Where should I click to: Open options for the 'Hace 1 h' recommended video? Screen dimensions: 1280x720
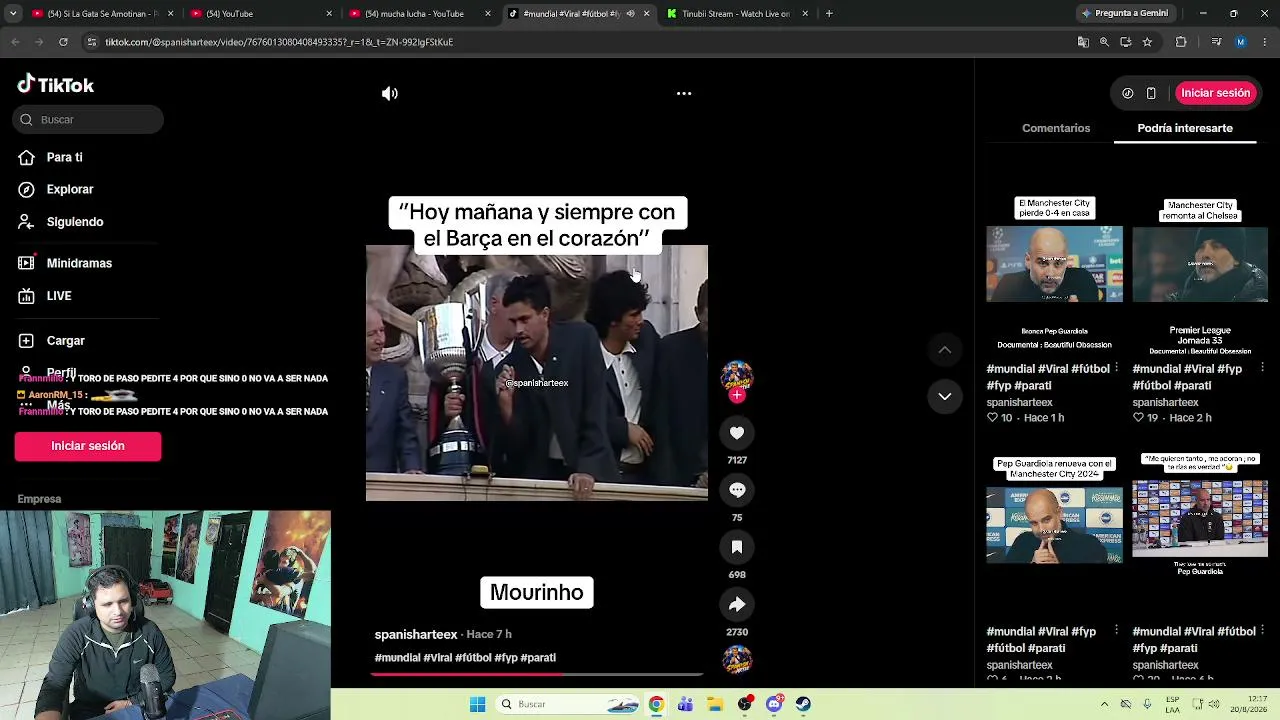1116,368
